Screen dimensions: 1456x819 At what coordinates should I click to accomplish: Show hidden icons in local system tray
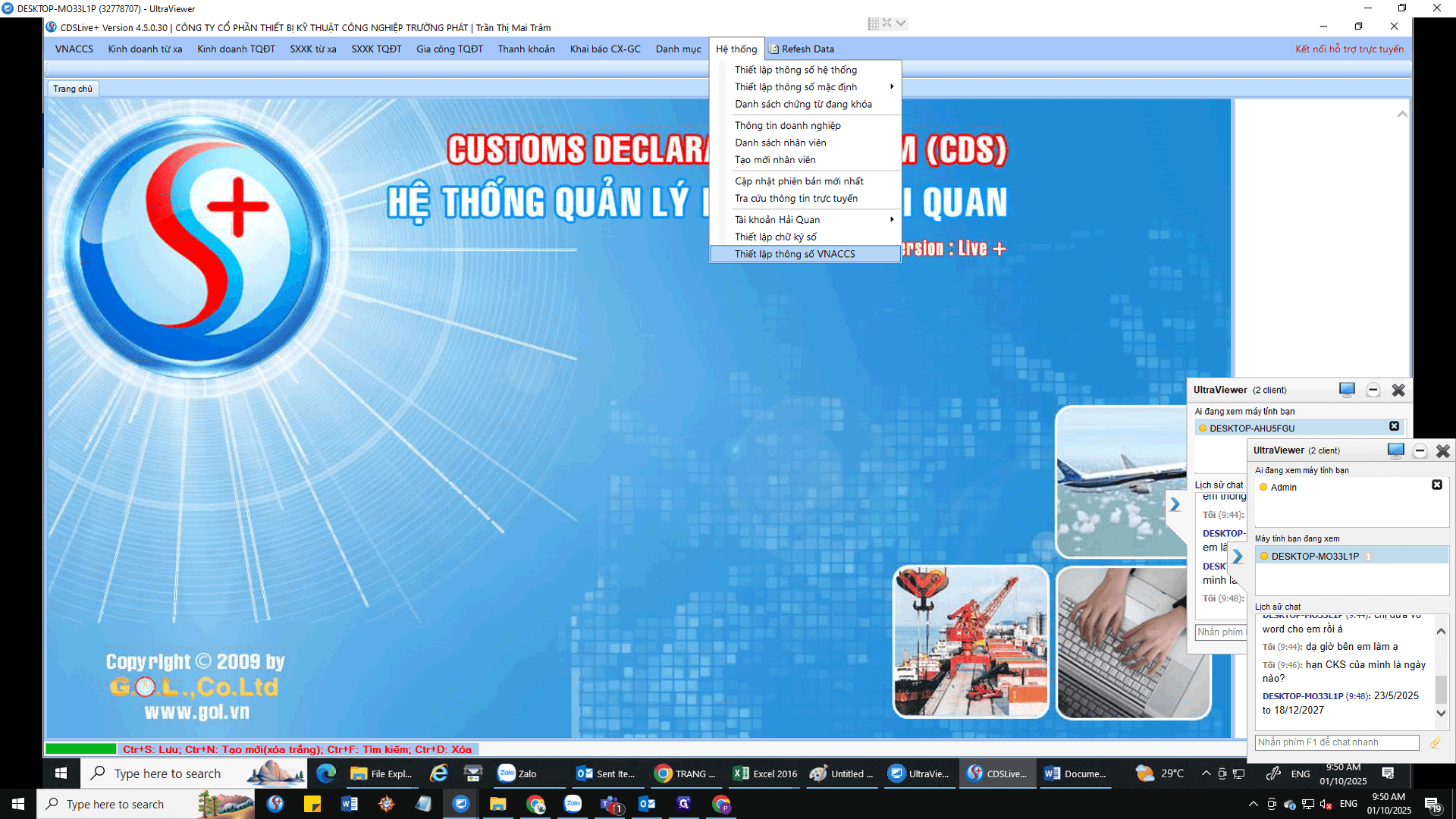tap(1253, 804)
